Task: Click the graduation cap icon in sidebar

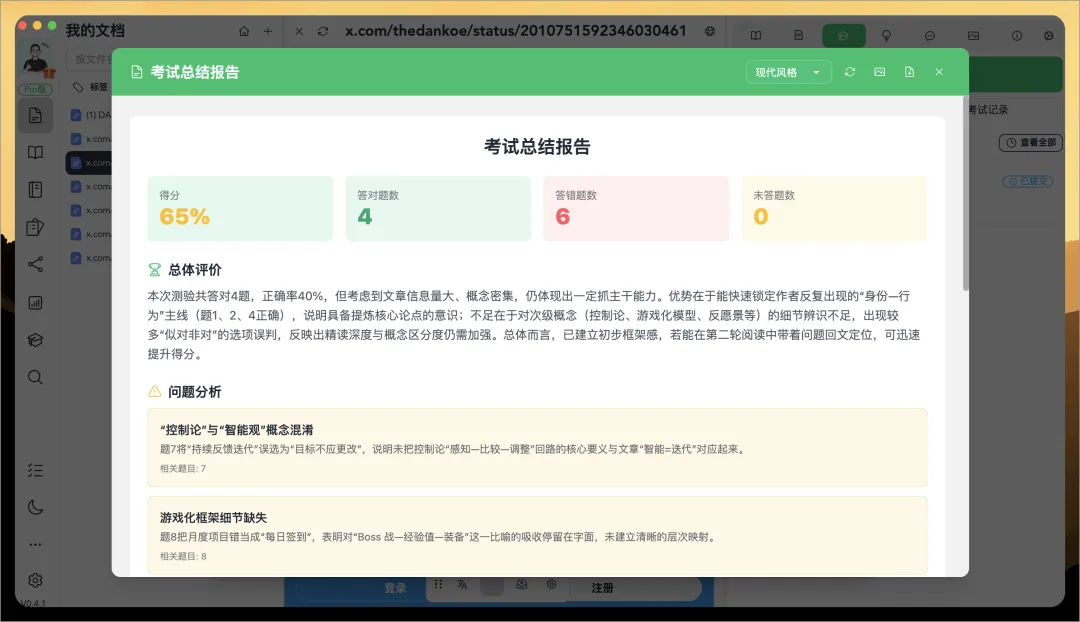Action: pos(35,340)
